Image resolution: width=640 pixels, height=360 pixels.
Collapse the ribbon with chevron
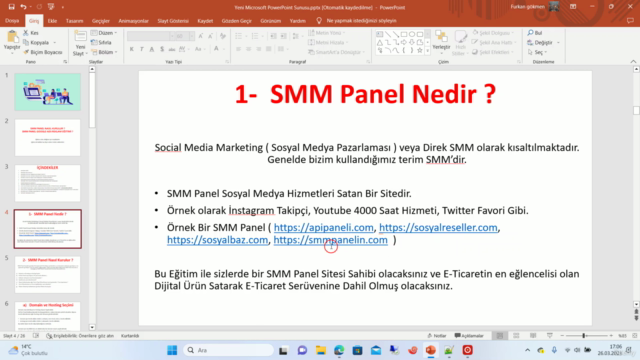[x=633, y=62]
